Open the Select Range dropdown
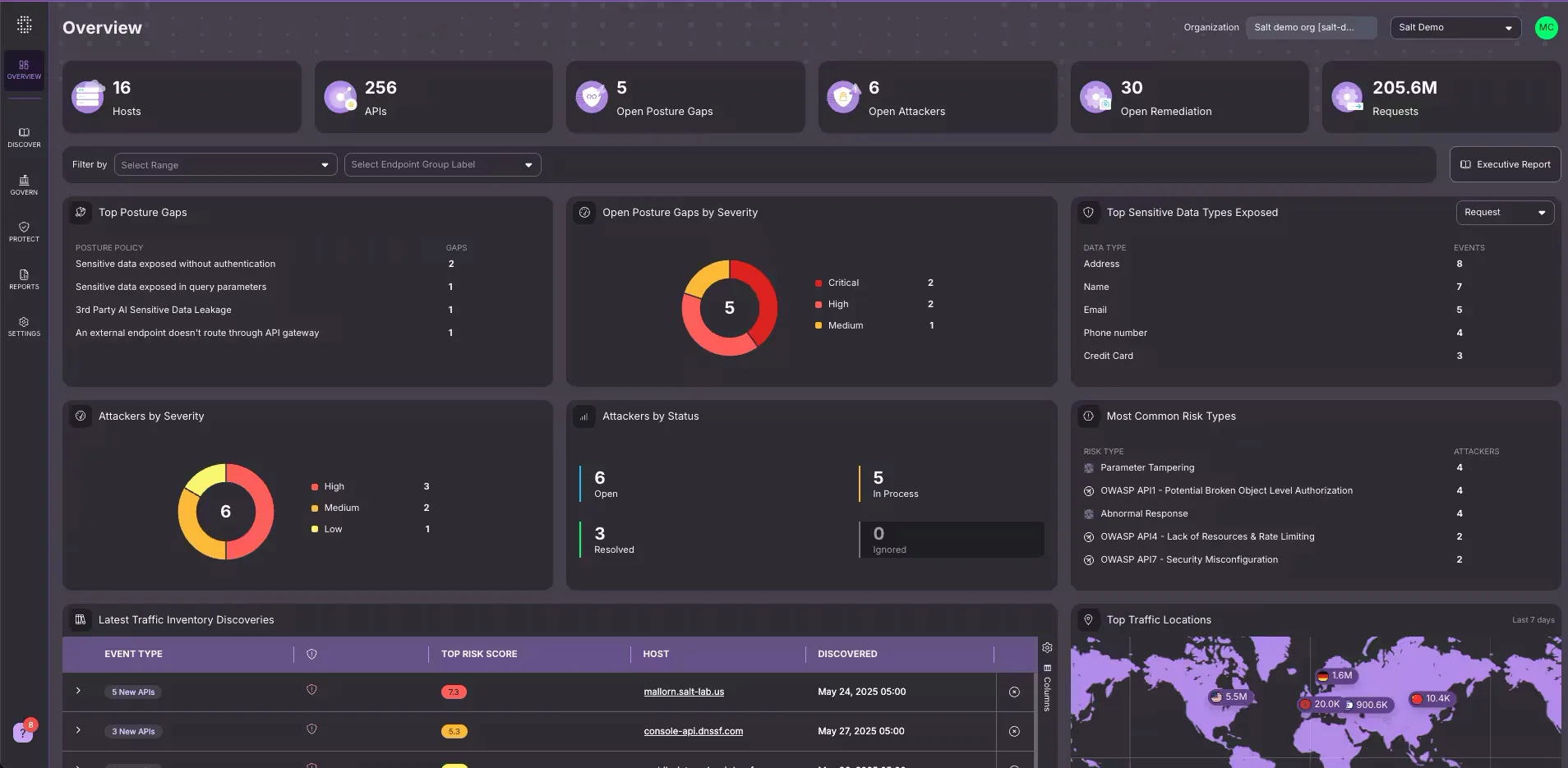The image size is (1568, 768). 224,164
